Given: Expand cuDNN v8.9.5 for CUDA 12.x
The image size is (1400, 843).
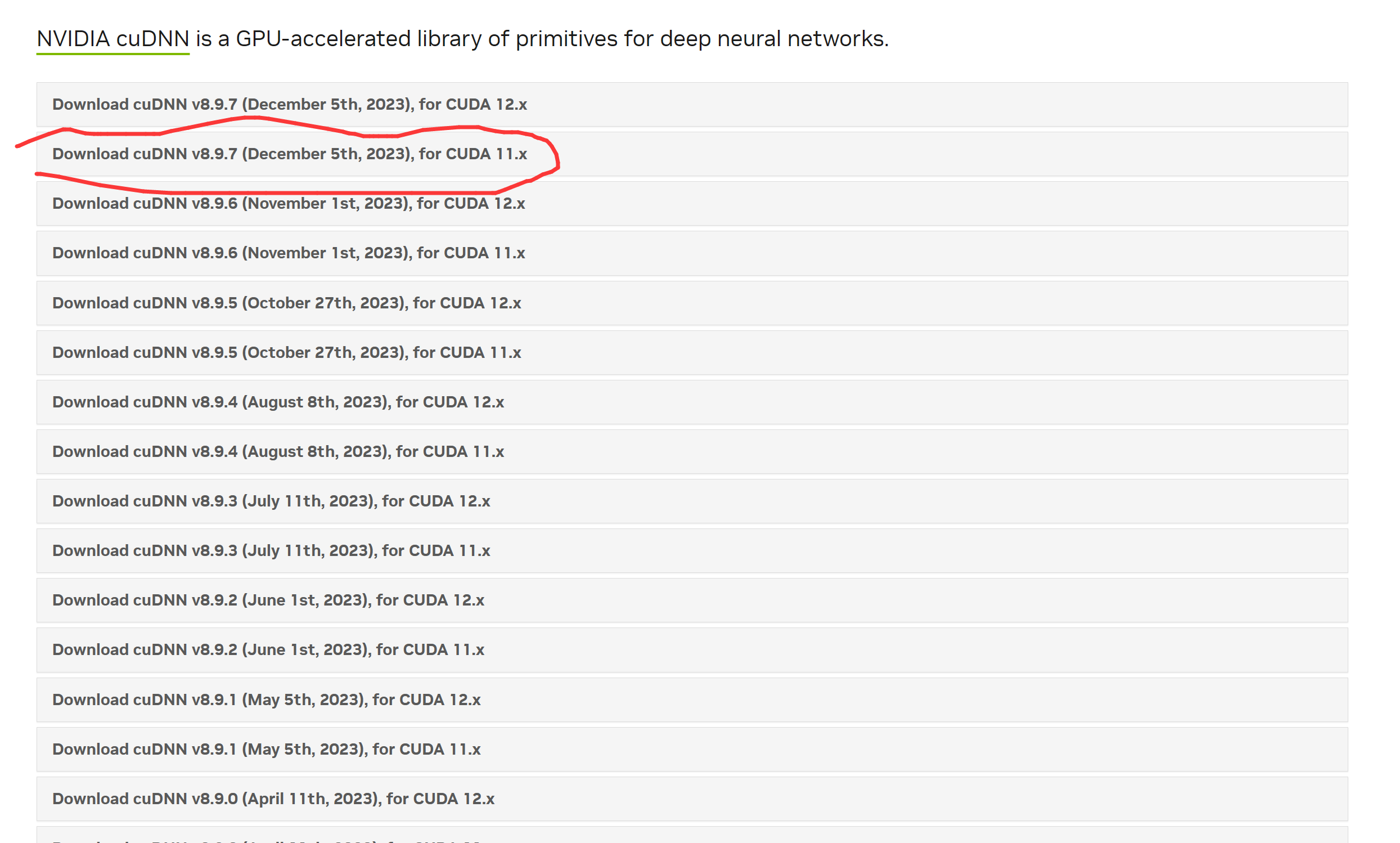Looking at the screenshot, I should coord(692,303).
